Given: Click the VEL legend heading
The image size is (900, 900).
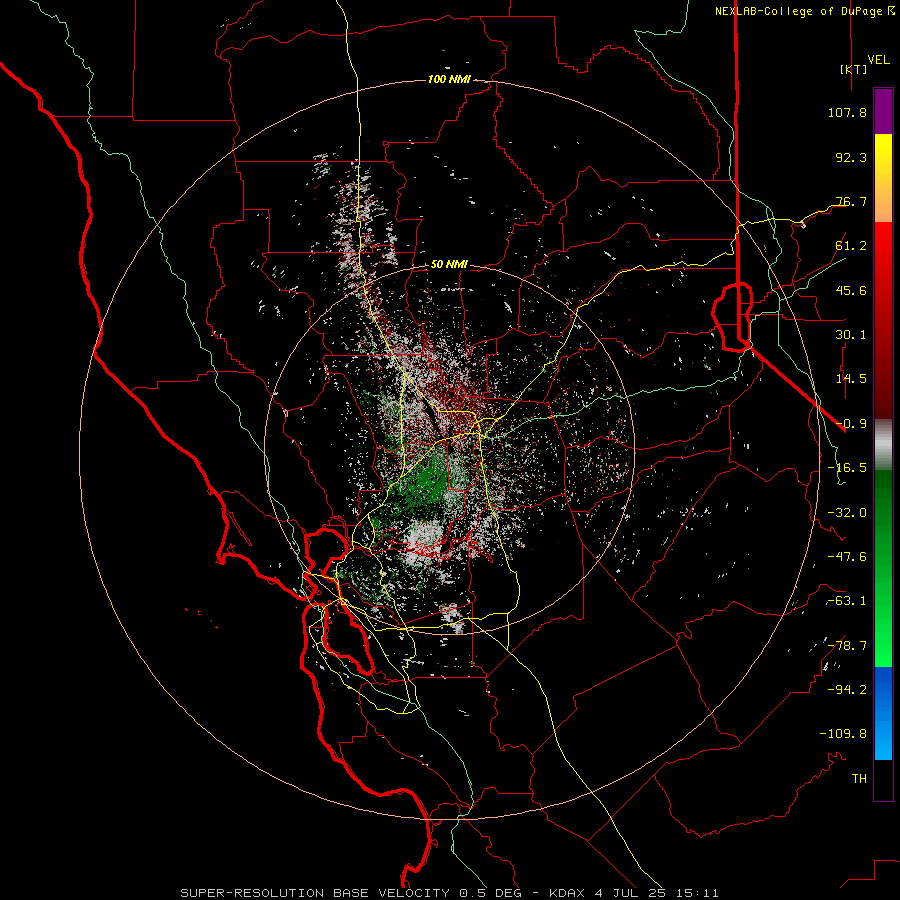Looking at the screenshot, I should point(878,60).
